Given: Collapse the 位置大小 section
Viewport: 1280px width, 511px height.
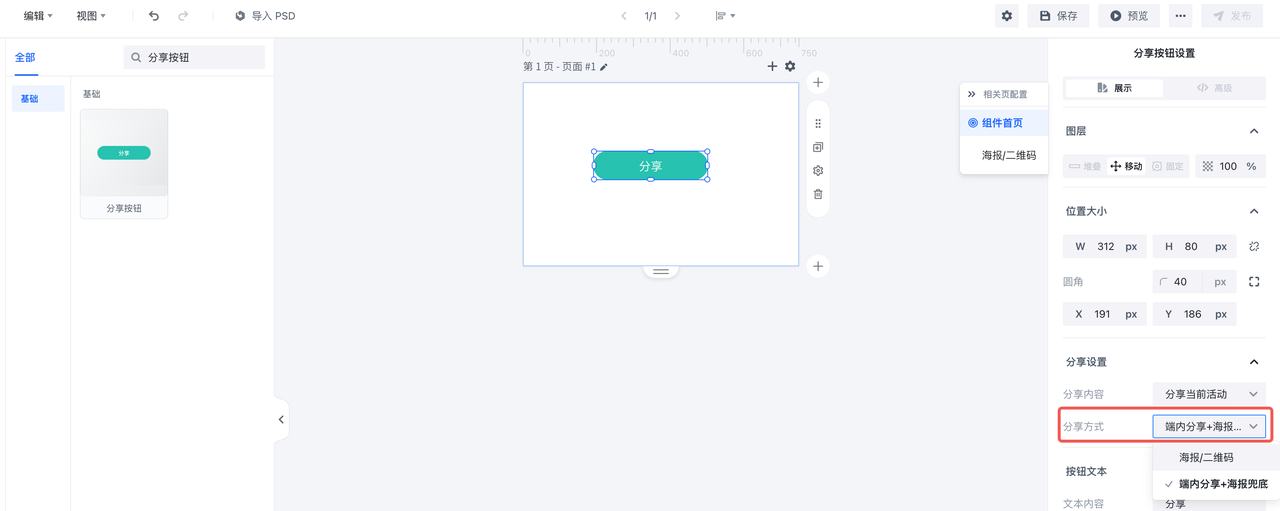Looking at the screenshot, I should pyautogui.click(x=1254, y=211).
